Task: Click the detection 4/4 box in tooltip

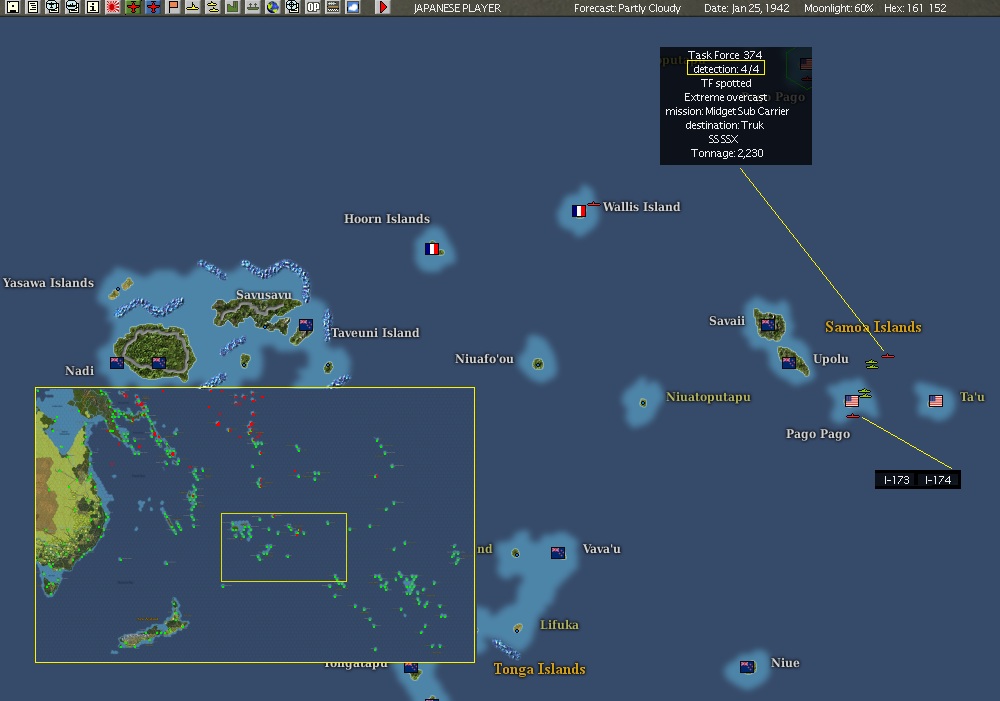Action: point(726,68)
